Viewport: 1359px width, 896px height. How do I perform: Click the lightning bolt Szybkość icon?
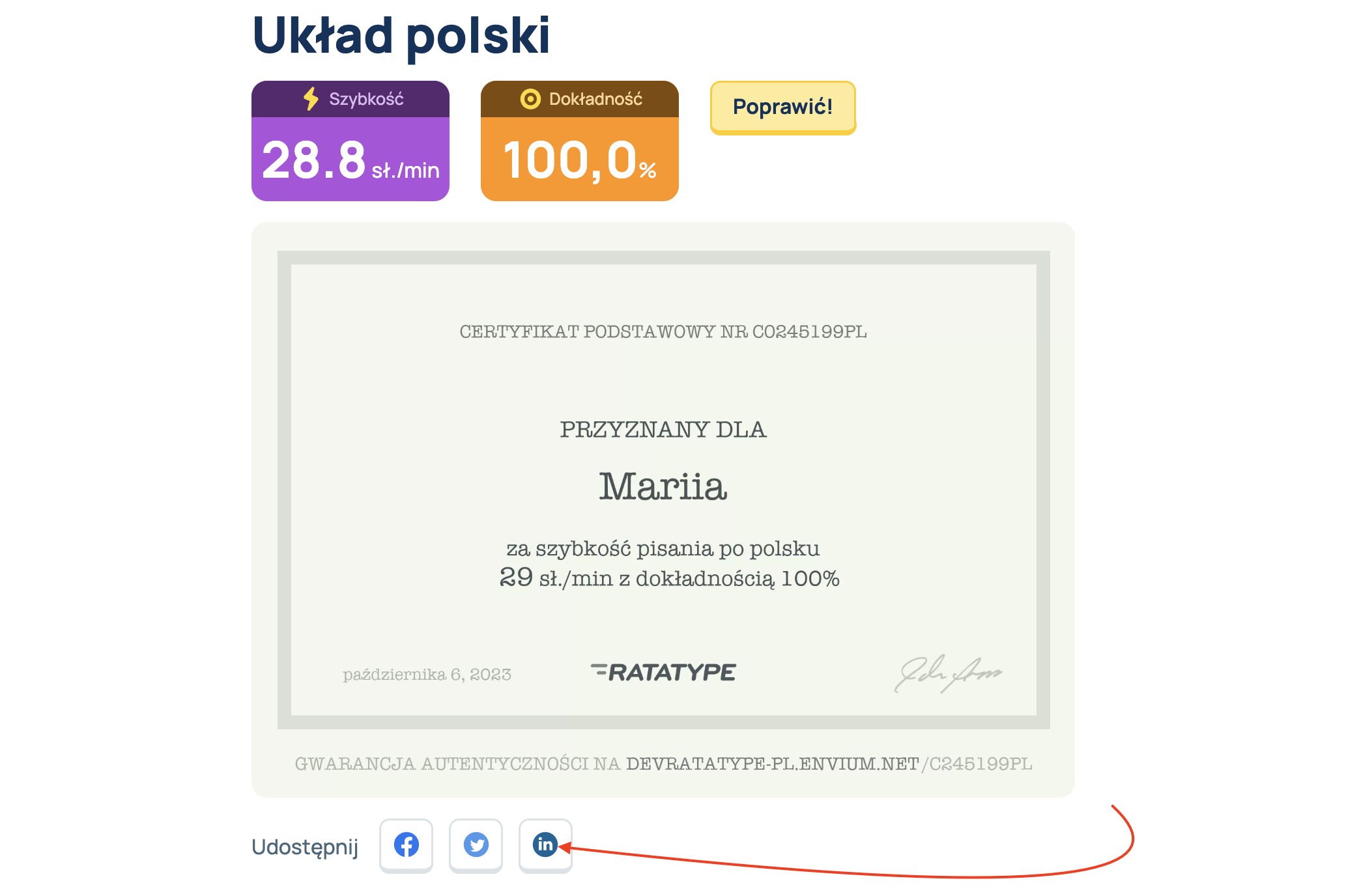311,99
